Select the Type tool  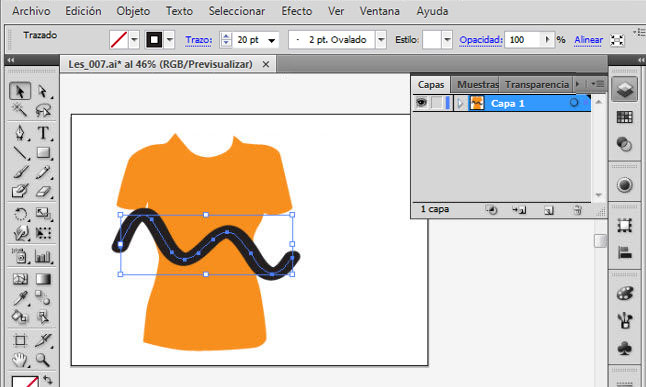click(43, 133)
